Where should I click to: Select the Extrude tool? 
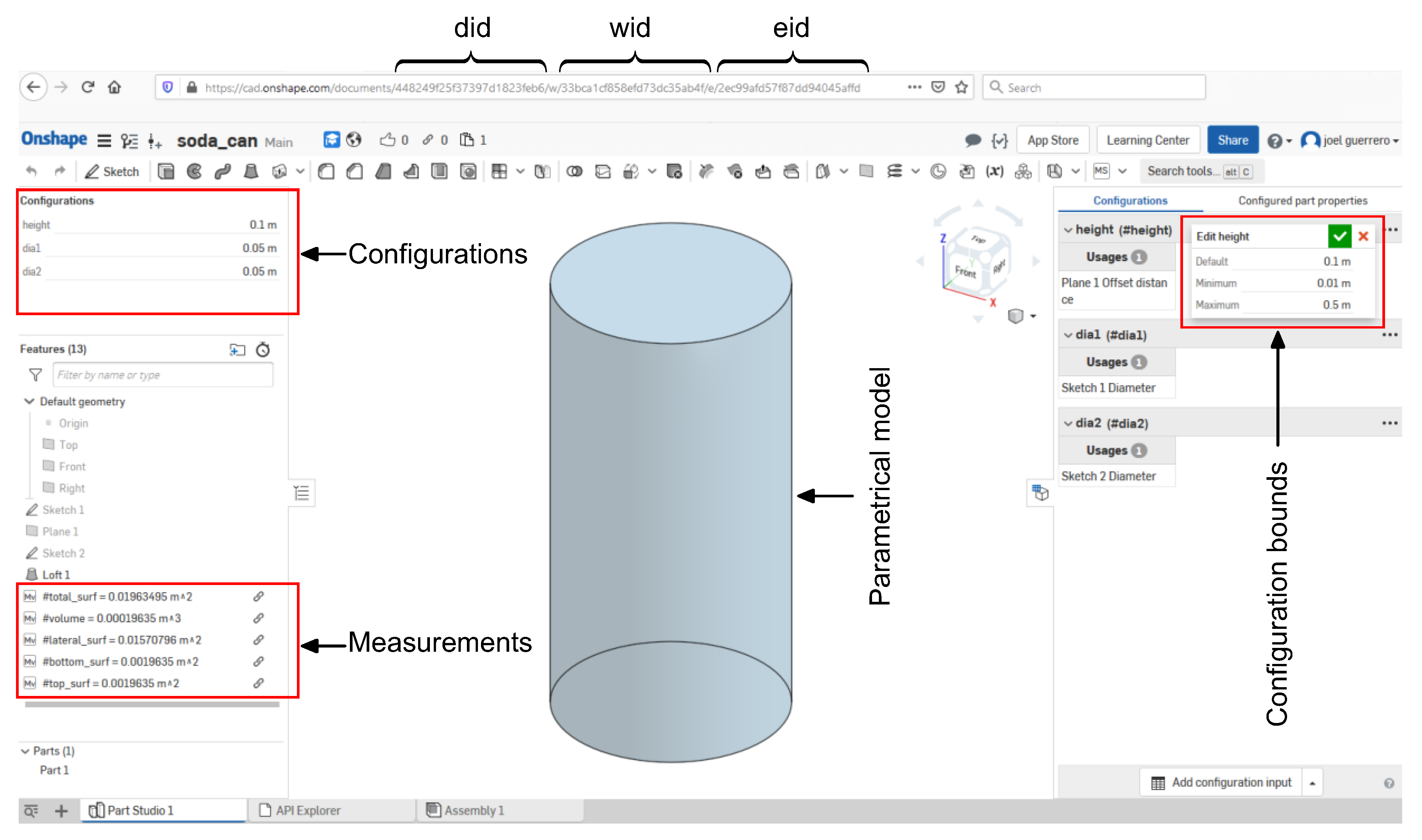(166, 172)
